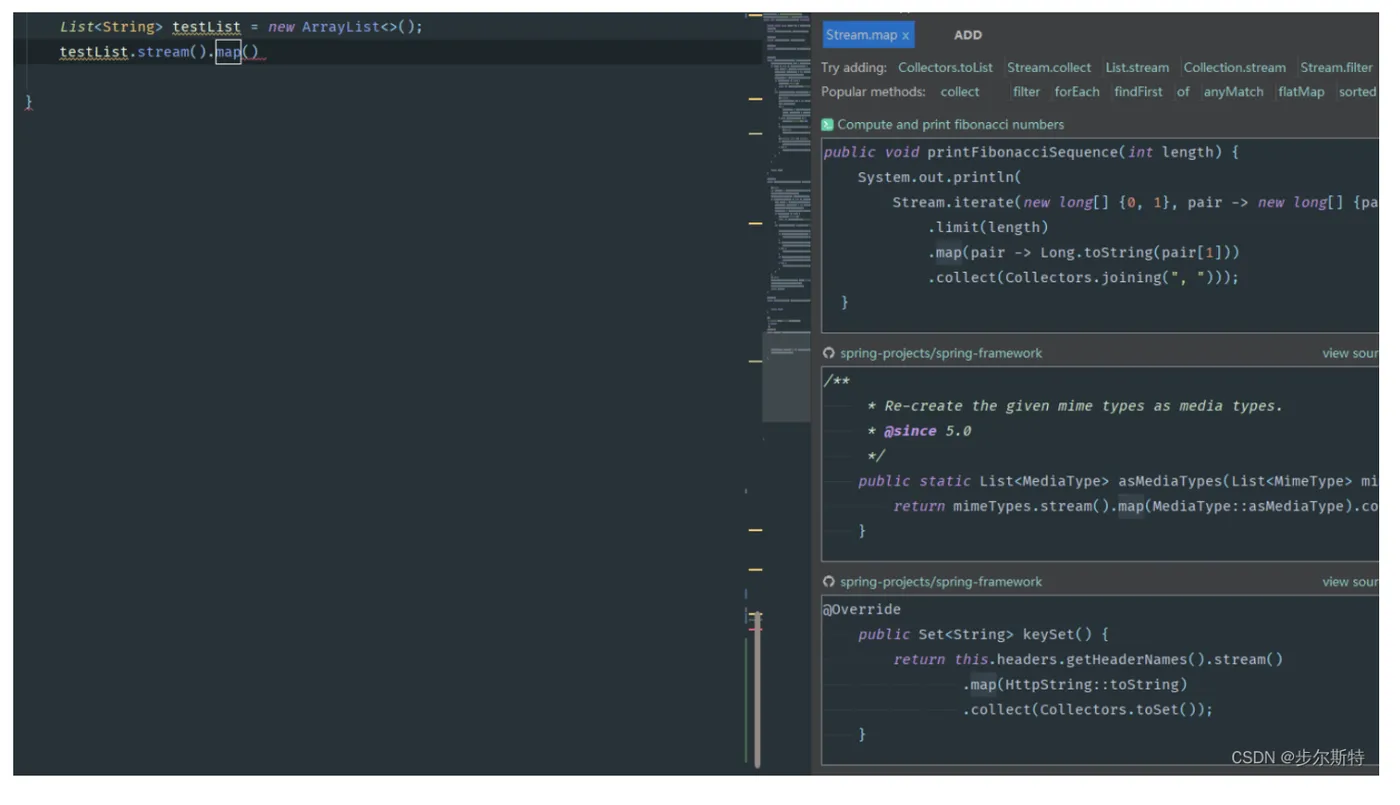Click stream() call in editor second line
Screen dimensions: 1400x805
click(171, 52)
